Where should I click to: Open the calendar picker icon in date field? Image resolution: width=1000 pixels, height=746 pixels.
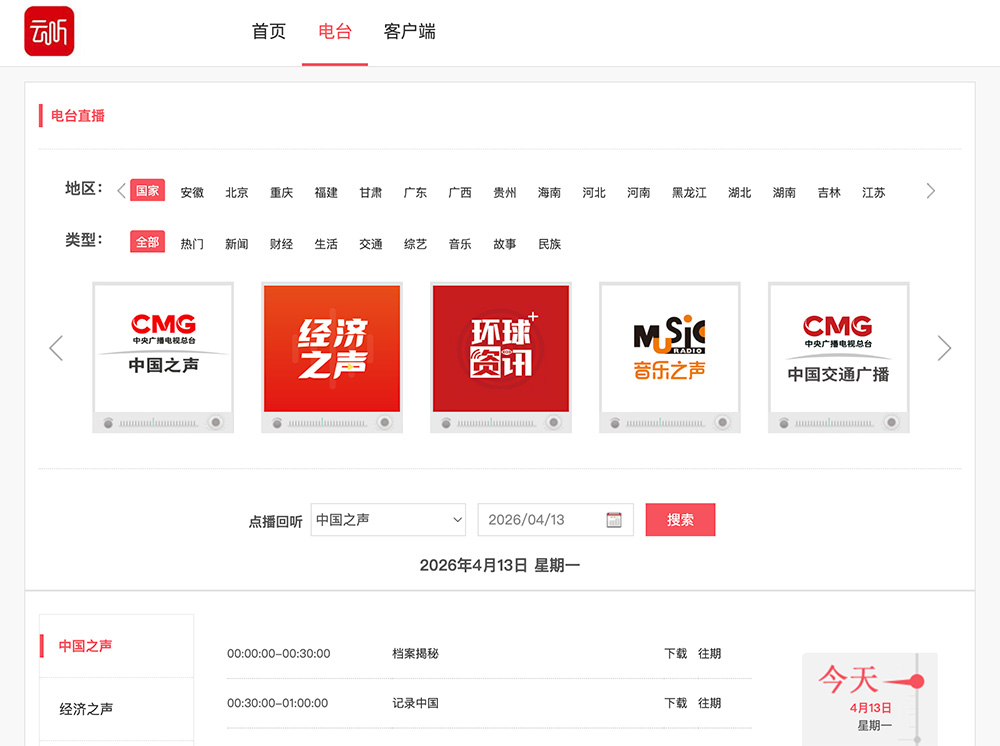(x=614, y=520)
